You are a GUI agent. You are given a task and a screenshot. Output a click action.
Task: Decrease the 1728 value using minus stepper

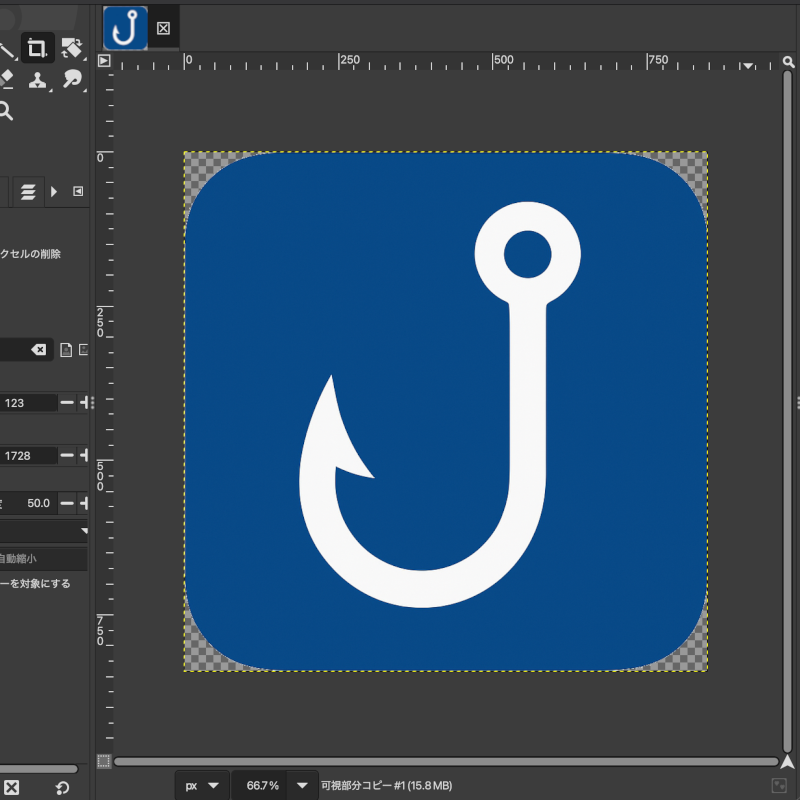coord(67,456)
